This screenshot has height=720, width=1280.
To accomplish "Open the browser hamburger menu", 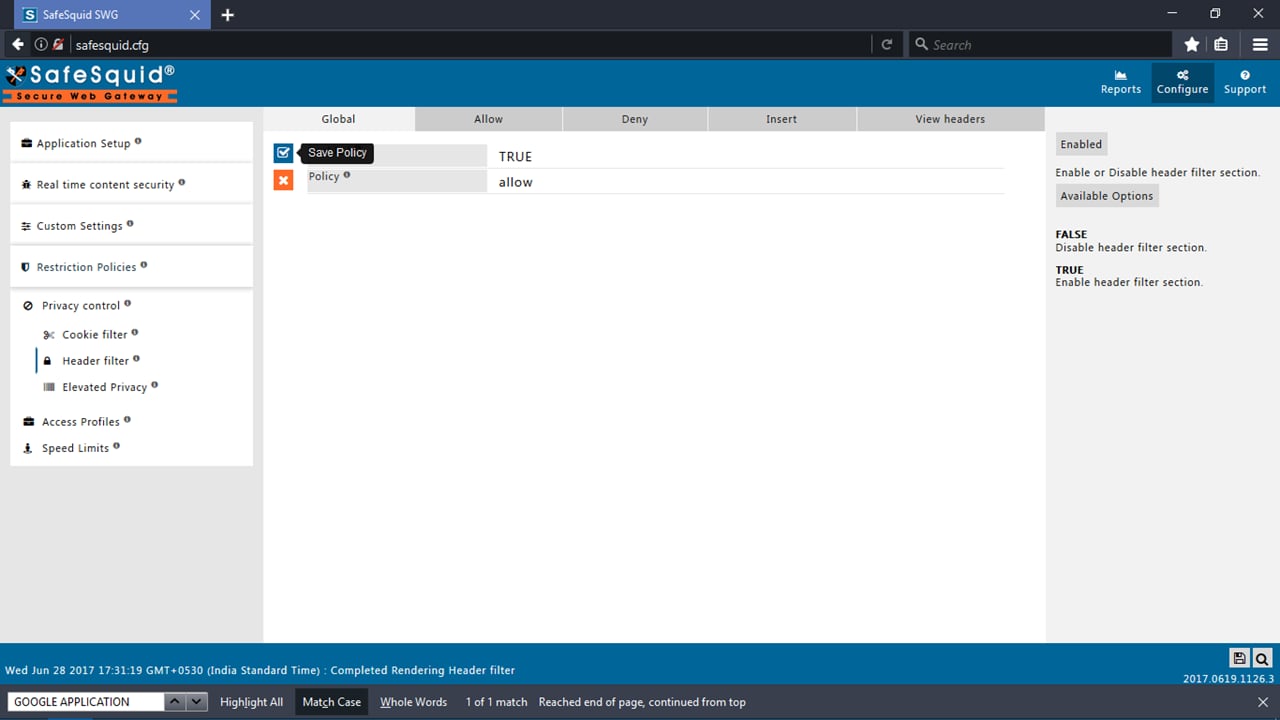I will (x=1260, y=44).
